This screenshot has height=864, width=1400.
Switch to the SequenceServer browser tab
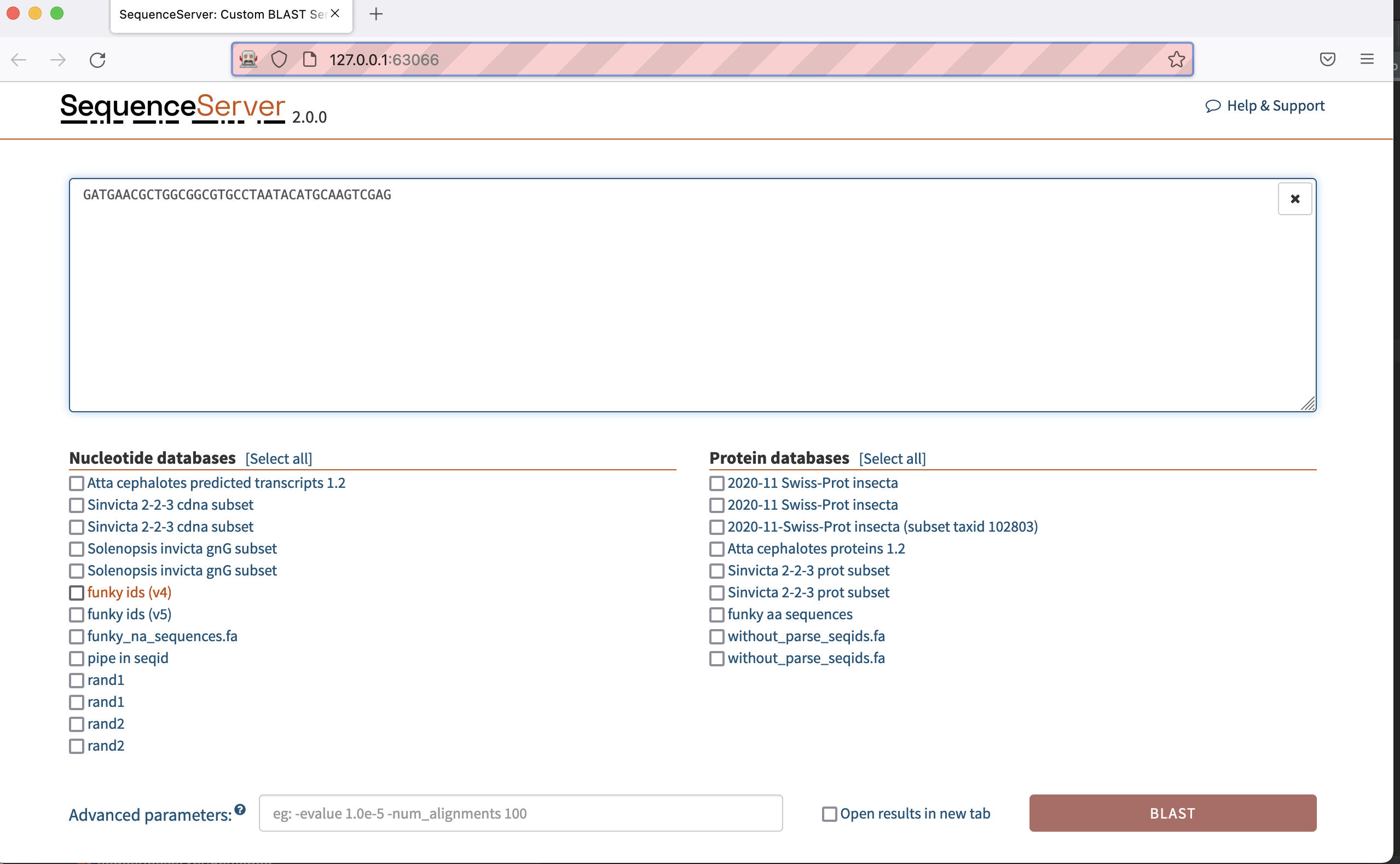point(222,15)
